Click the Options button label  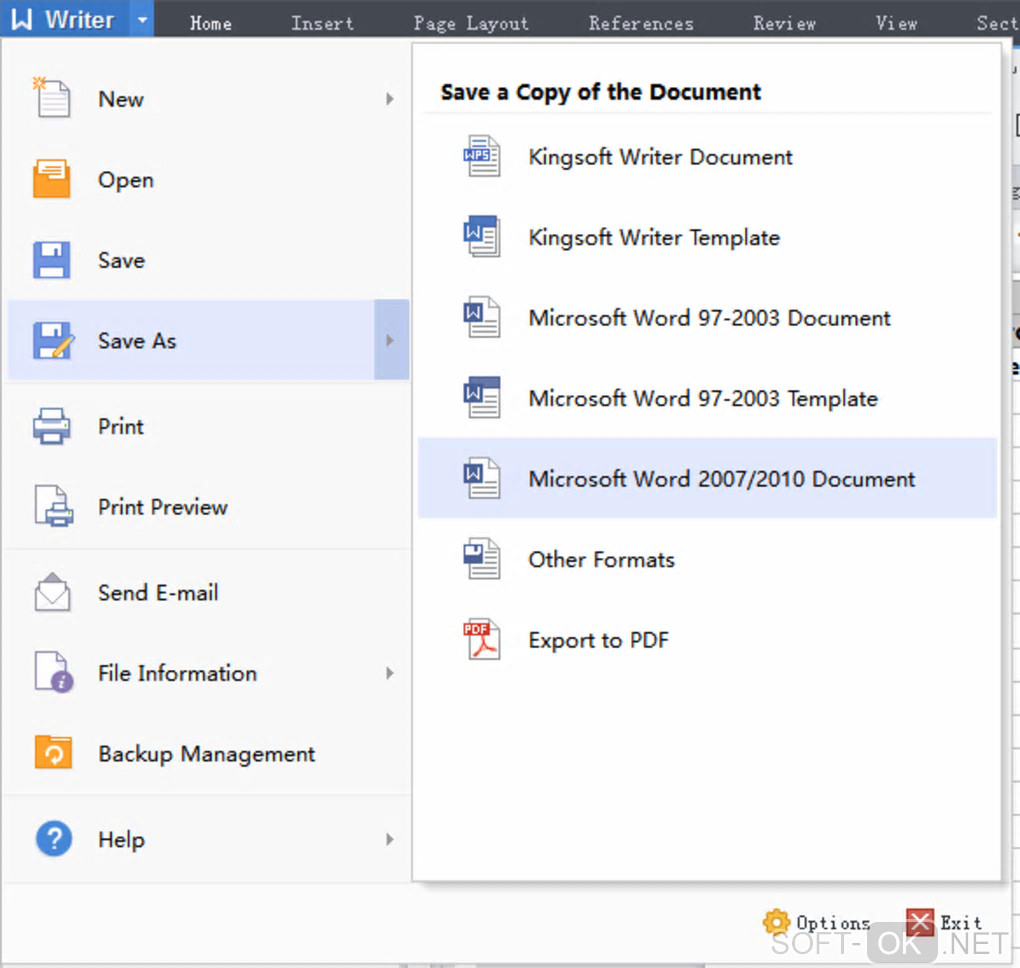pyautogui.click(x=833, y=922)
